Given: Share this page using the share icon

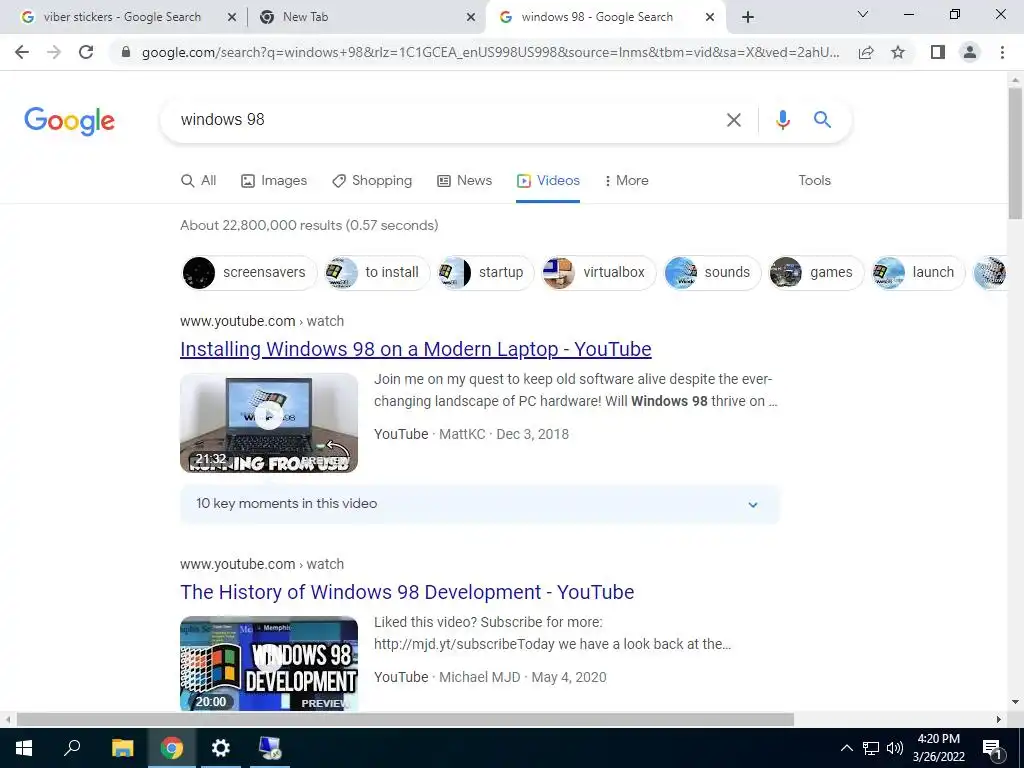Looking at the screenshot, I should pos(866,52).
